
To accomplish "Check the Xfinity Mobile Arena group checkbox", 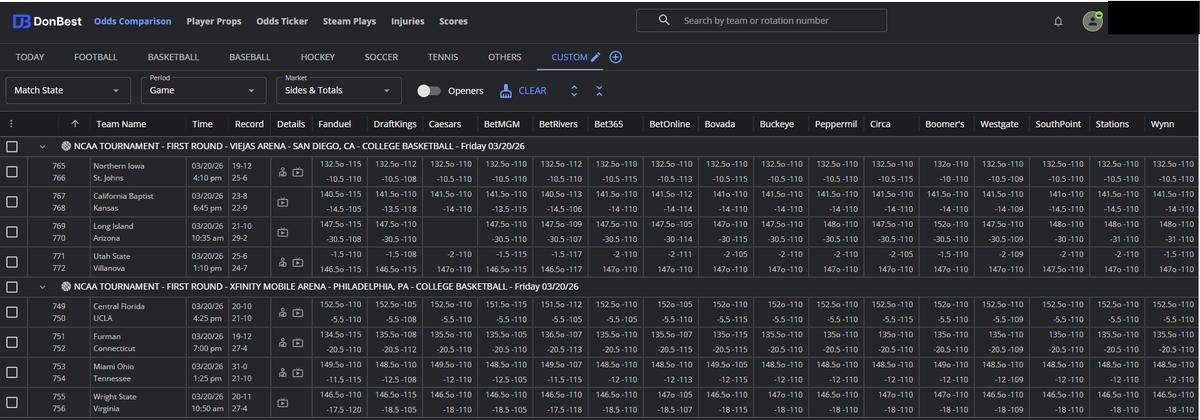I will pyautogui.click(x=11, y=286).
